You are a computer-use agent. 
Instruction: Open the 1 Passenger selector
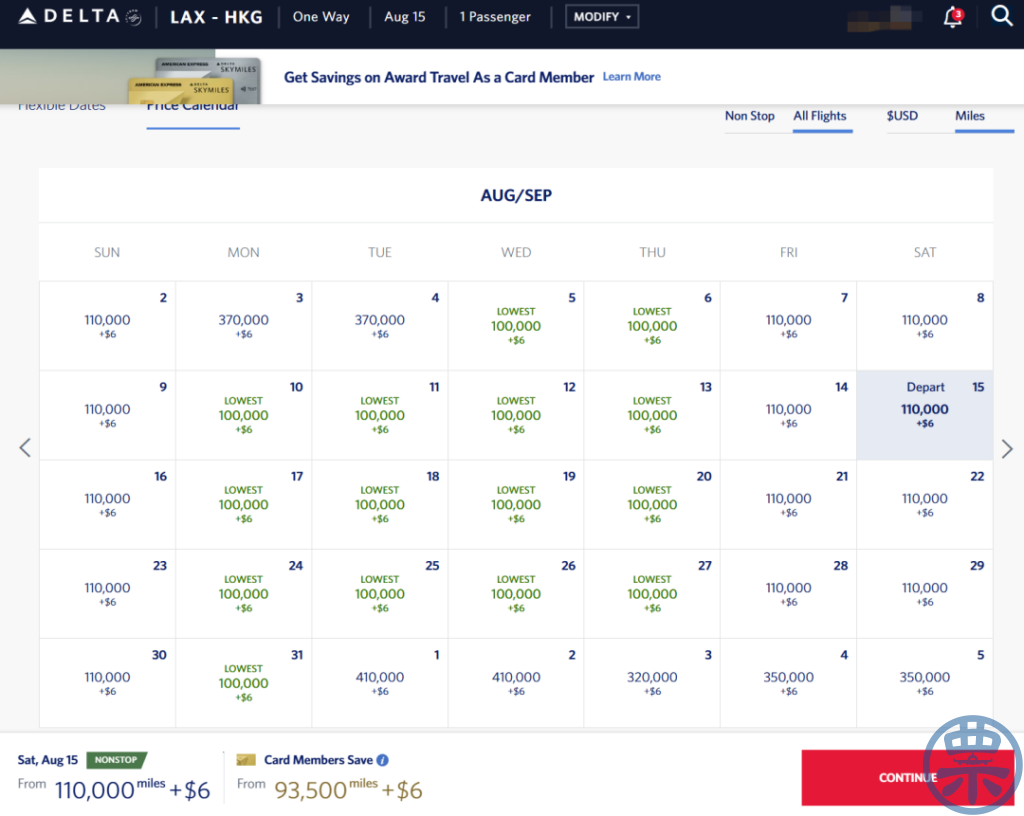(495, 17)
